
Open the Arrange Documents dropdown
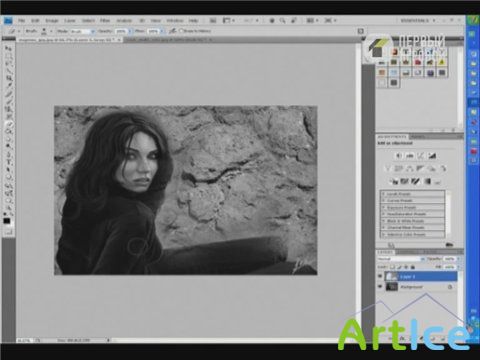click(312, 20)
